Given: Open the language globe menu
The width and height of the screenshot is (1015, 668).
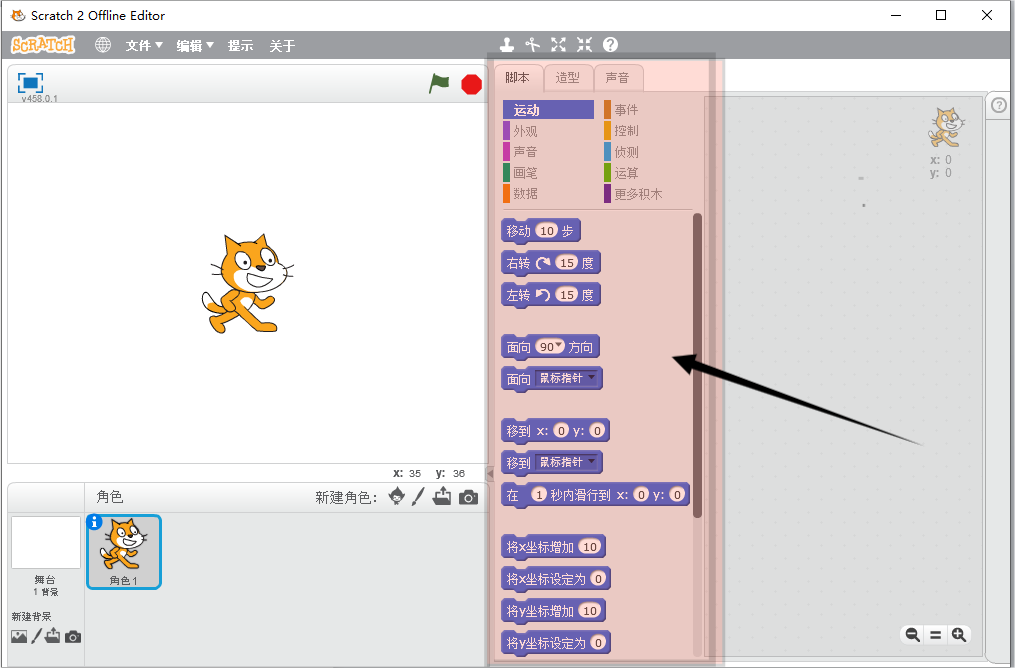Looking at the screenshot, I should [103, 45].
